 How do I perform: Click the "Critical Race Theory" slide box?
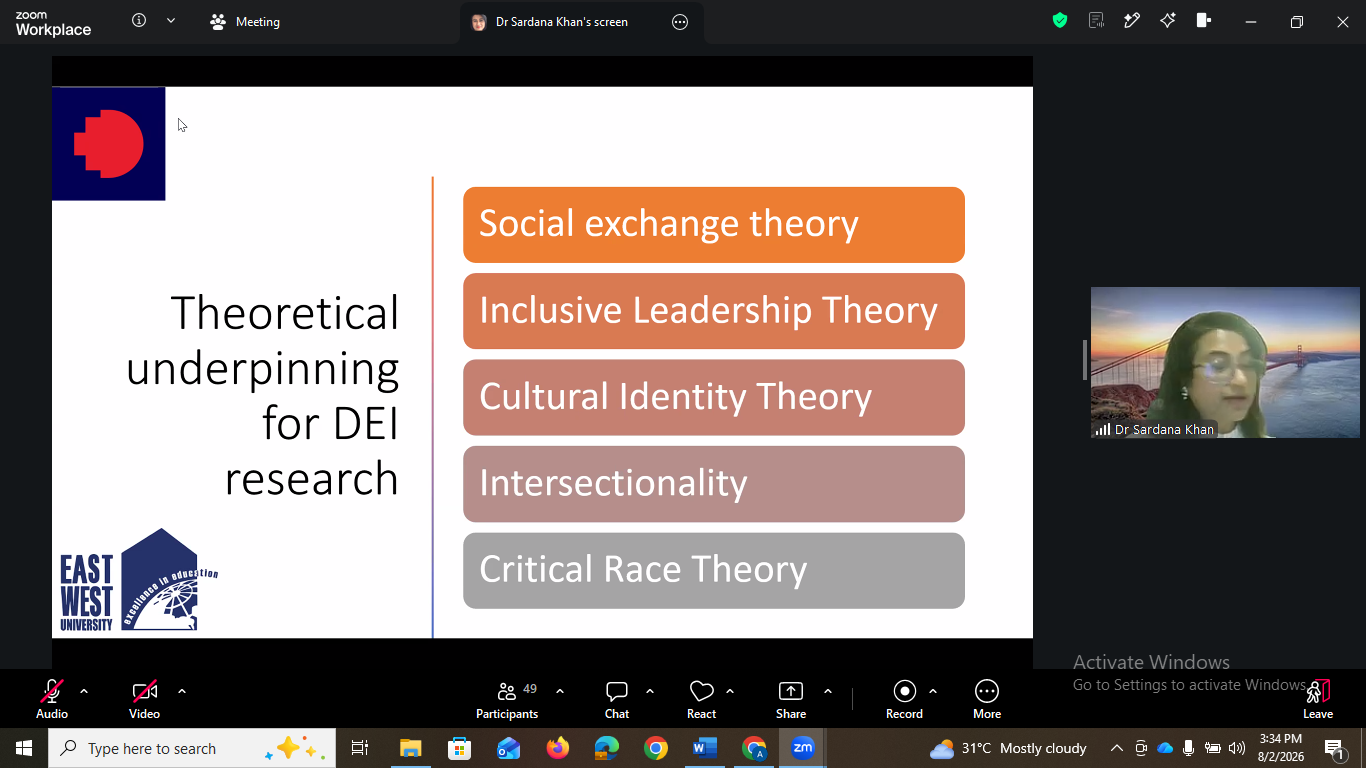(x=714, y=570)
